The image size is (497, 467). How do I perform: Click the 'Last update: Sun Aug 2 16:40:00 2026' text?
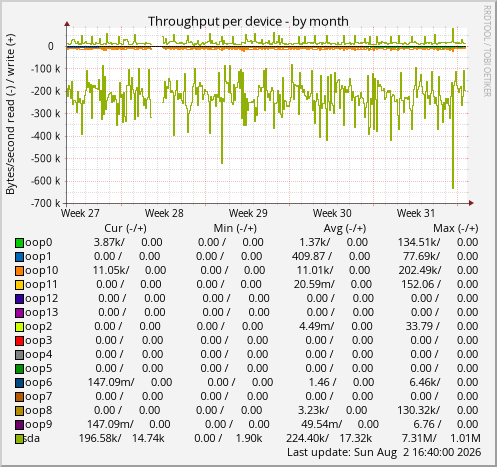[384, 453]
